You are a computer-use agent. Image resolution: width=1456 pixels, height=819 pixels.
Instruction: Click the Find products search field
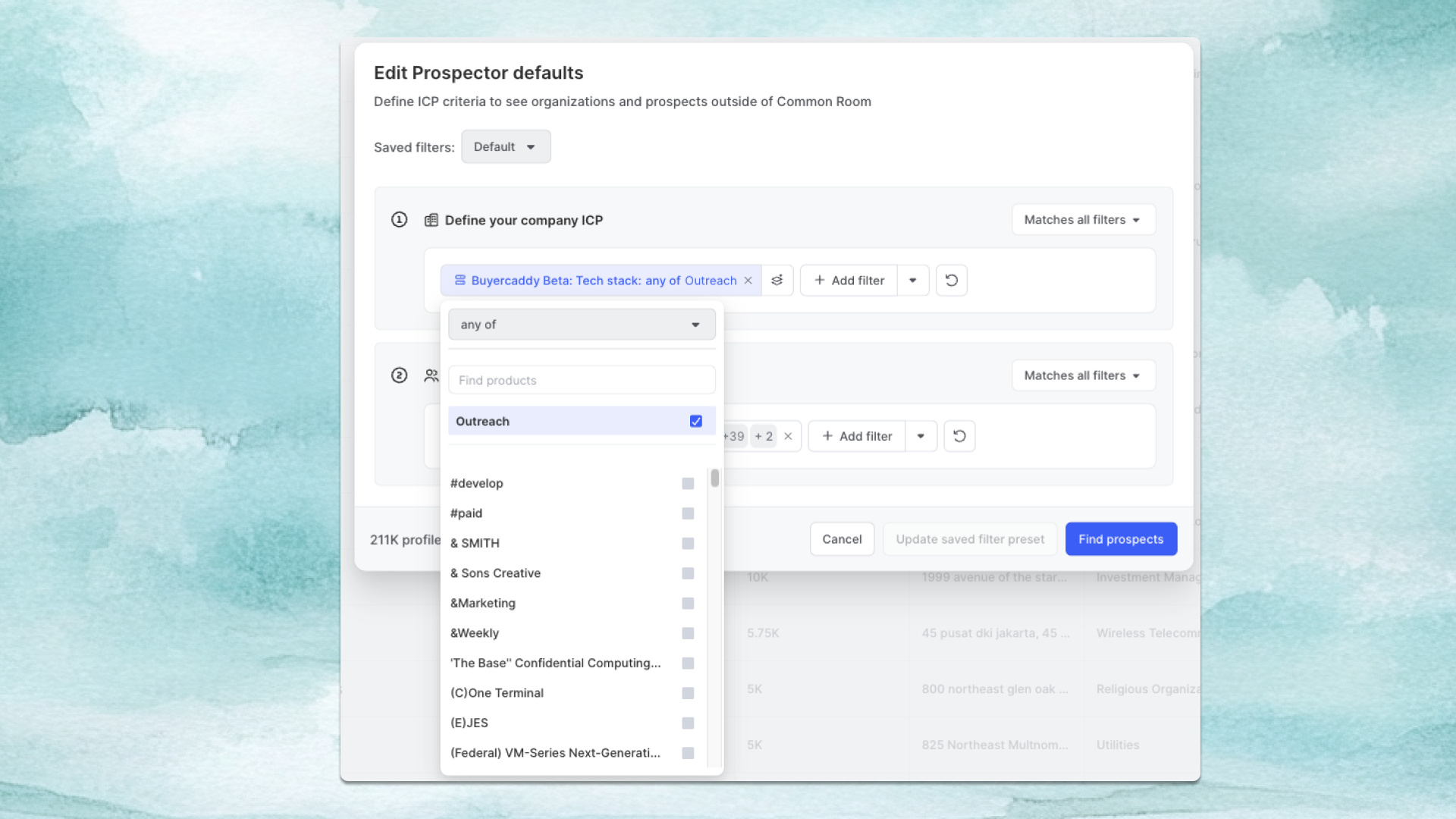point(581,381)
